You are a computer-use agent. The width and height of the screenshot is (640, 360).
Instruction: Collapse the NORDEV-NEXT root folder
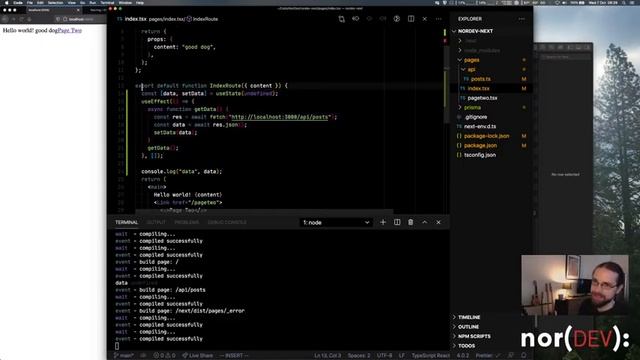[475, 31]
